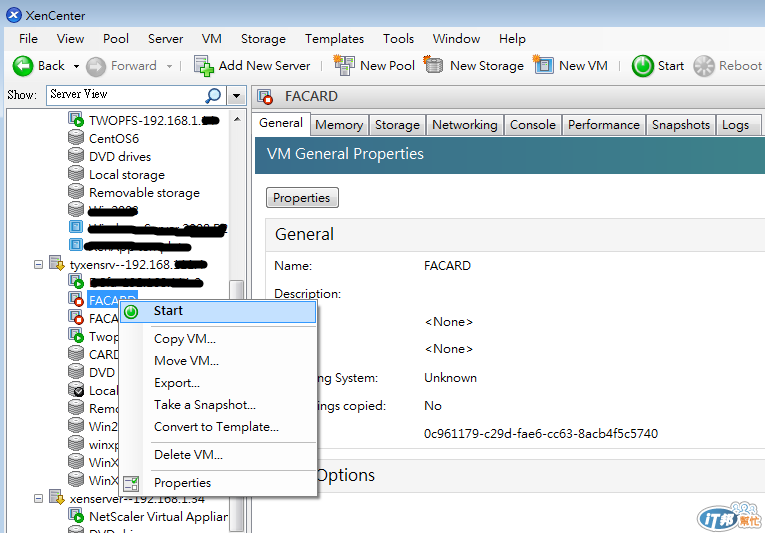Select the General tab

pos(281,123)
